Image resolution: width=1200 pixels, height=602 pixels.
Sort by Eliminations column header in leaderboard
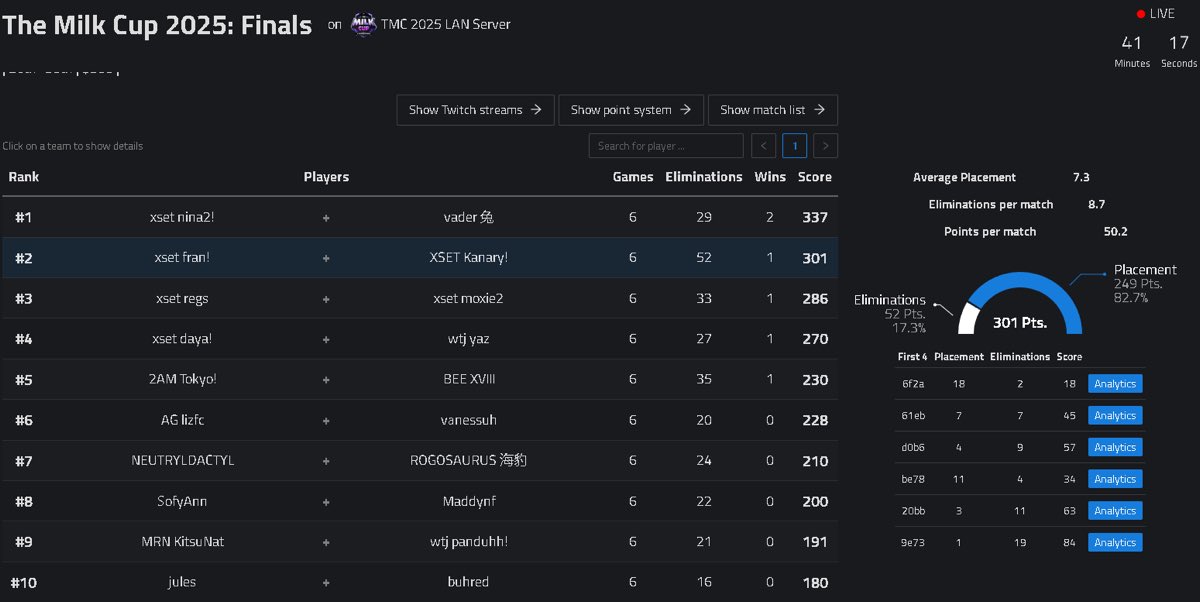click(704, 177)
